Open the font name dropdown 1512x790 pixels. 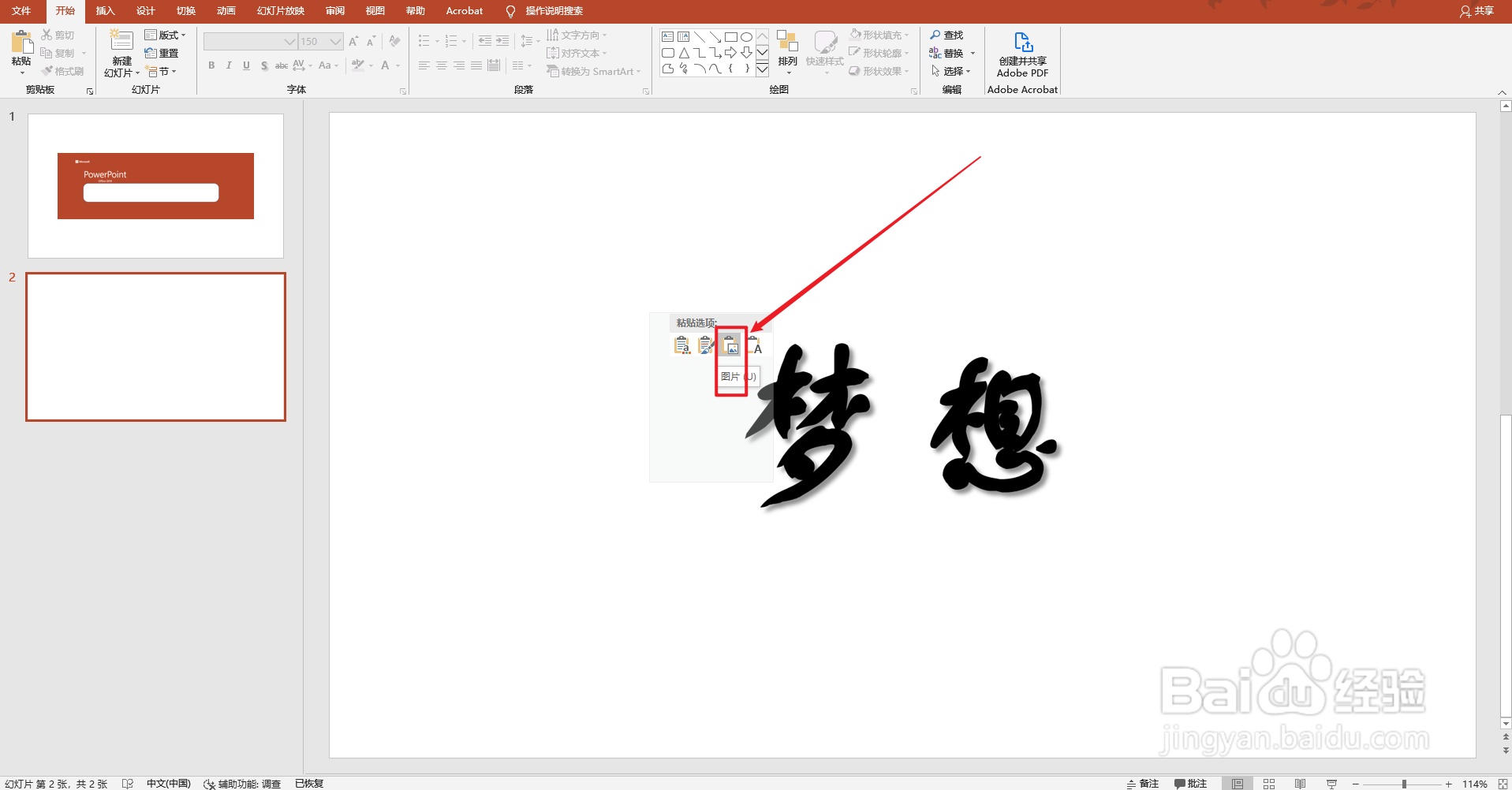click(289, 41)
